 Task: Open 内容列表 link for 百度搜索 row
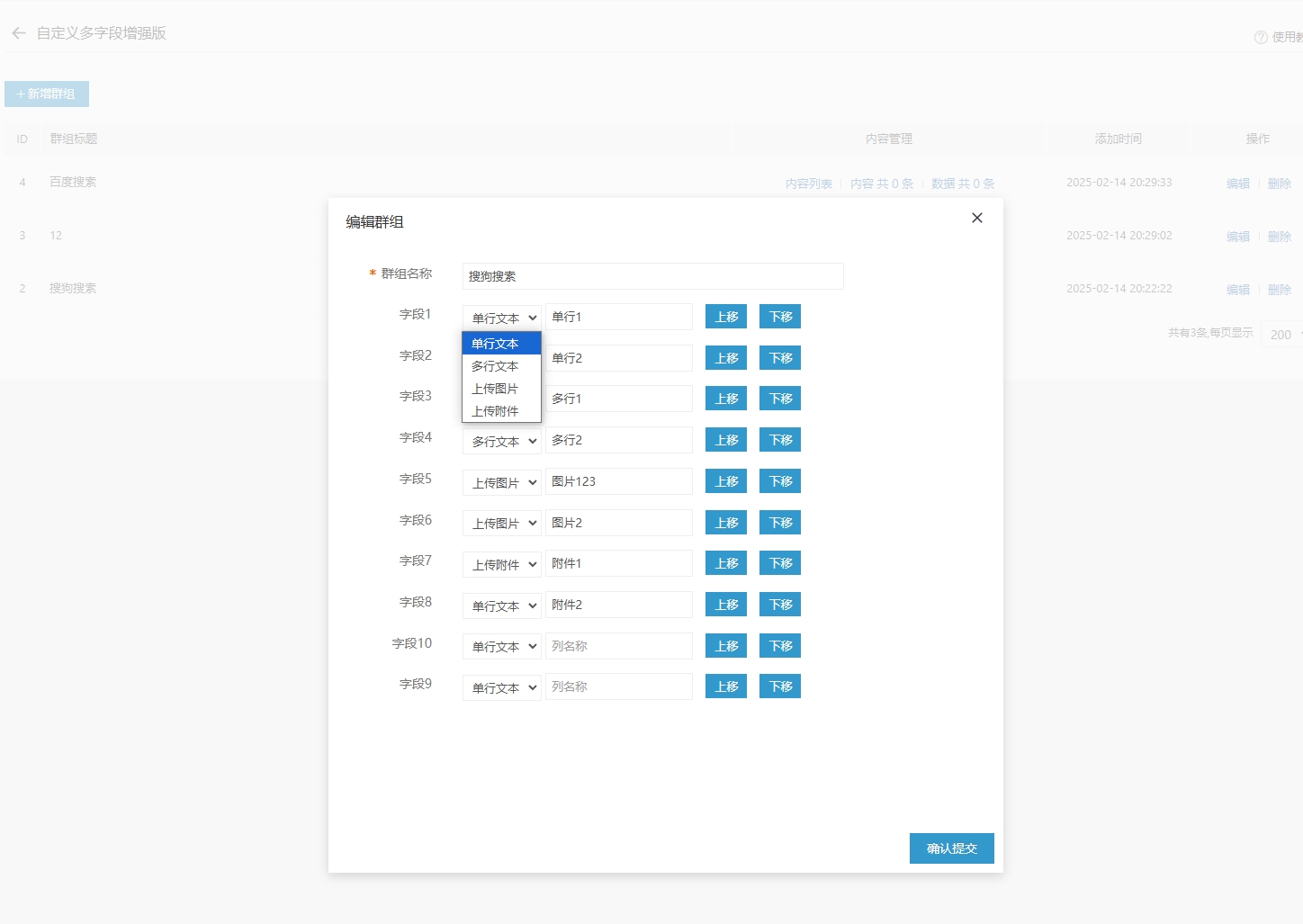tap(808, 184)
